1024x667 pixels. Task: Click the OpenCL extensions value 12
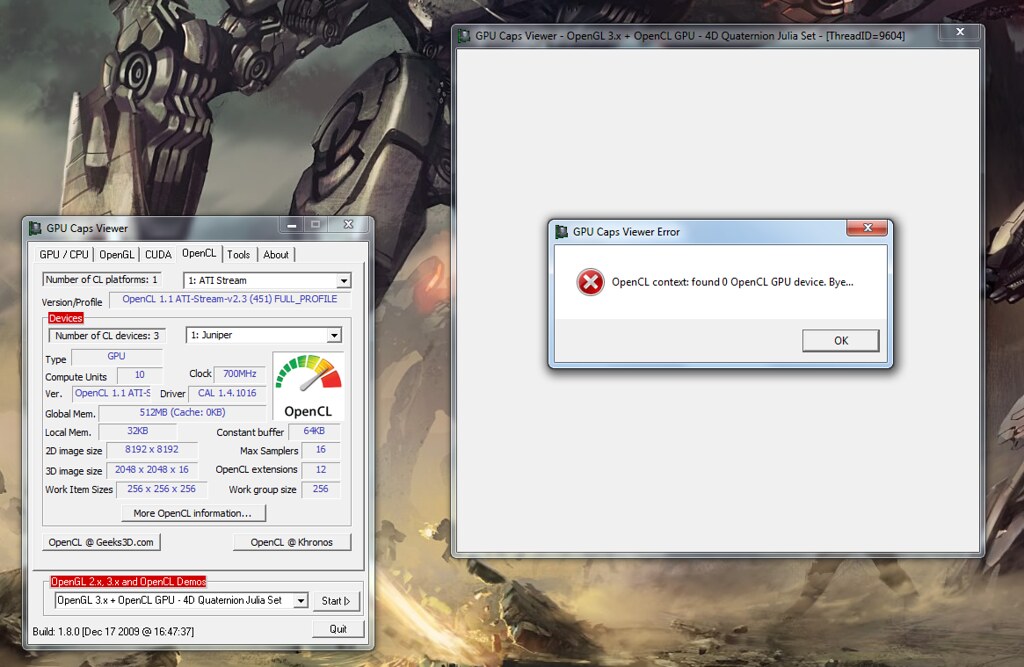pos(321,470)
